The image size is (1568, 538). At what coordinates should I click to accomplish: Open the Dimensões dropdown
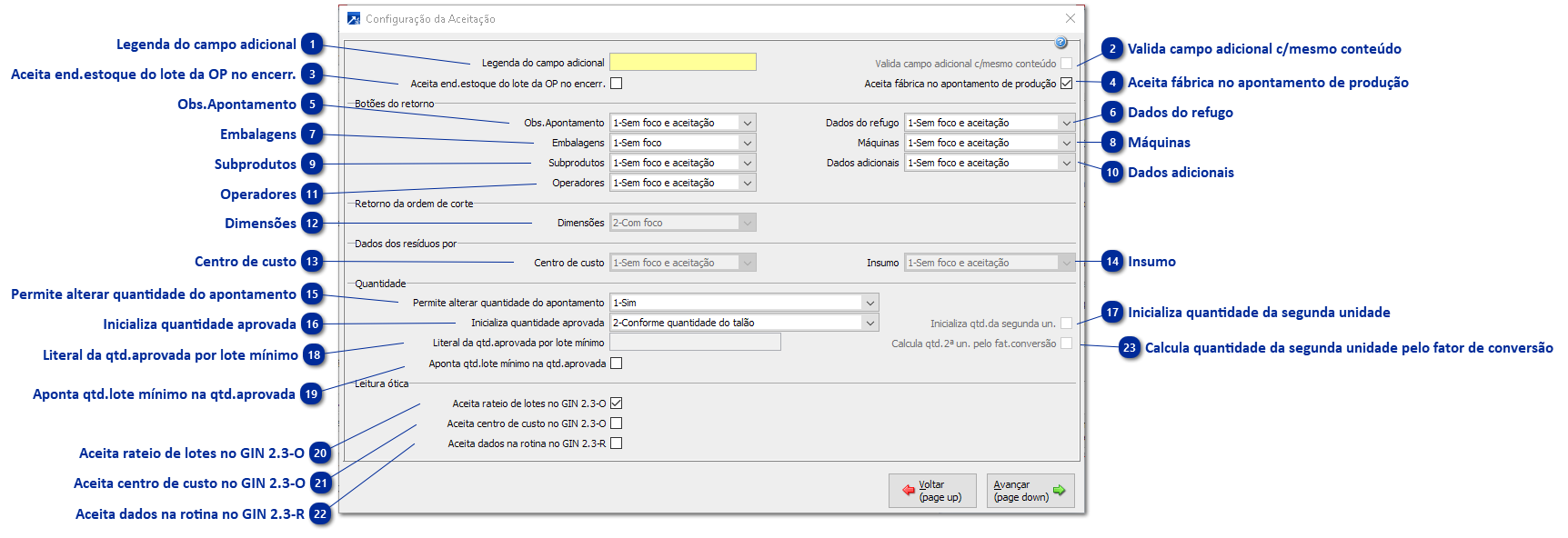click(683, 223)
